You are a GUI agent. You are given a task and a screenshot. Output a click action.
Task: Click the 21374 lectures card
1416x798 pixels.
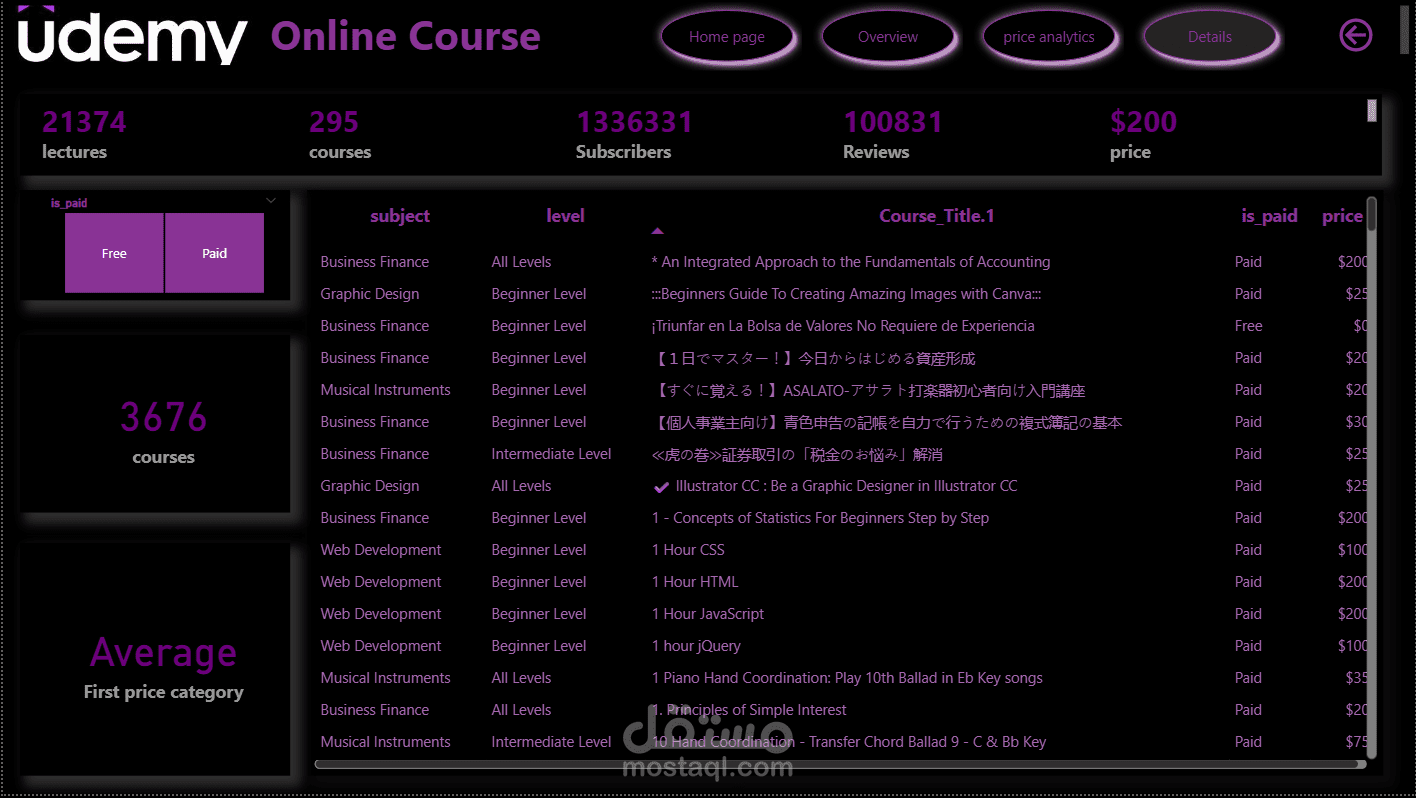(84, 135)
